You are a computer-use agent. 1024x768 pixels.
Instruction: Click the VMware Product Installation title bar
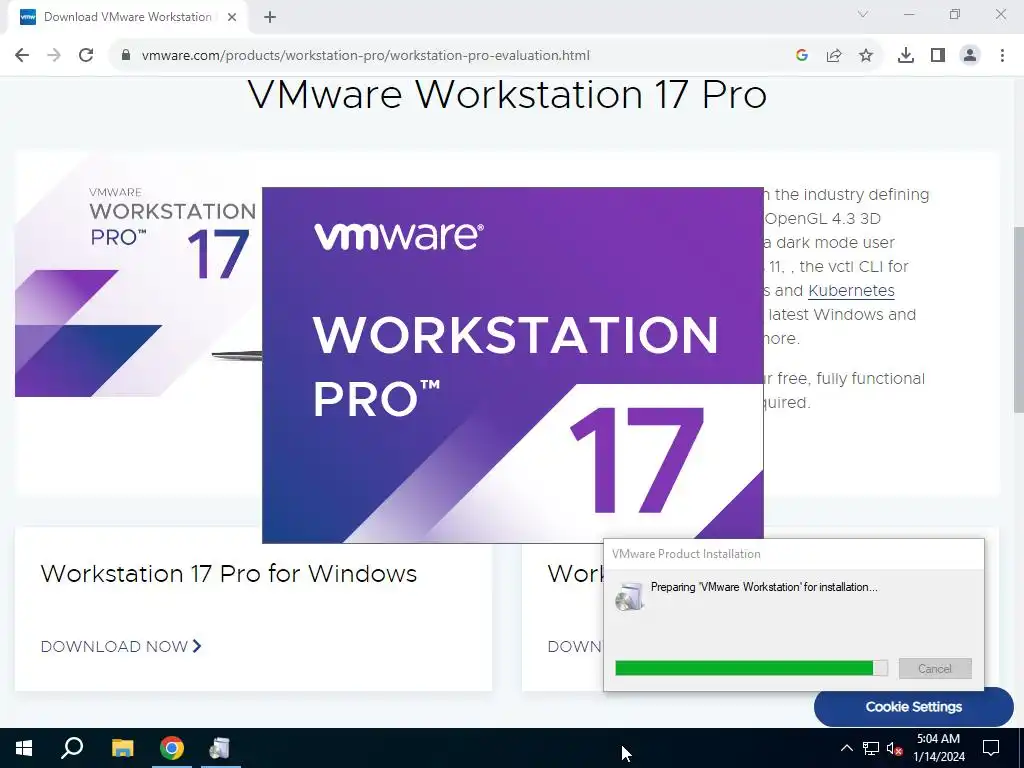[793, 554]
